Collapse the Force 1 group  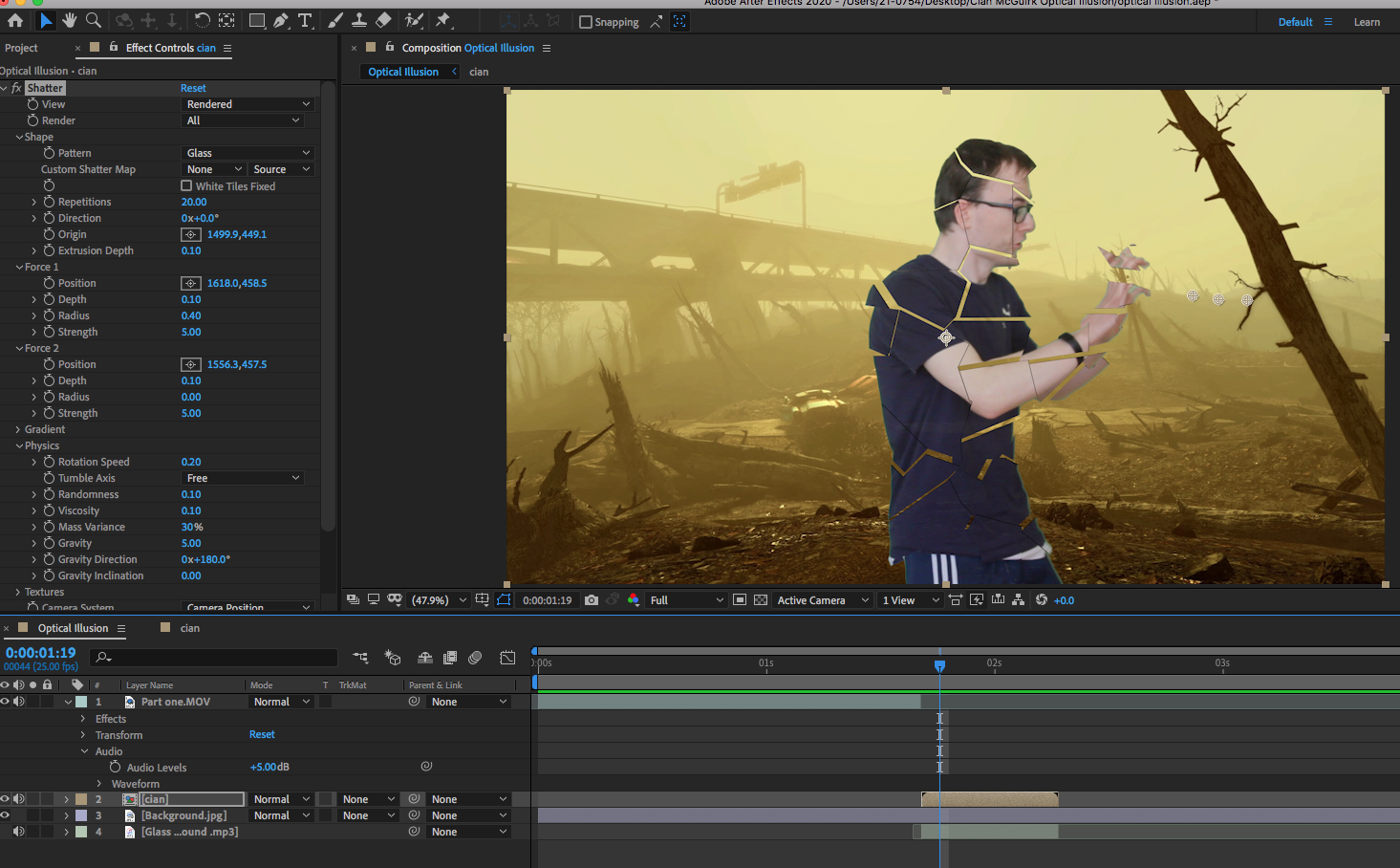19,267
